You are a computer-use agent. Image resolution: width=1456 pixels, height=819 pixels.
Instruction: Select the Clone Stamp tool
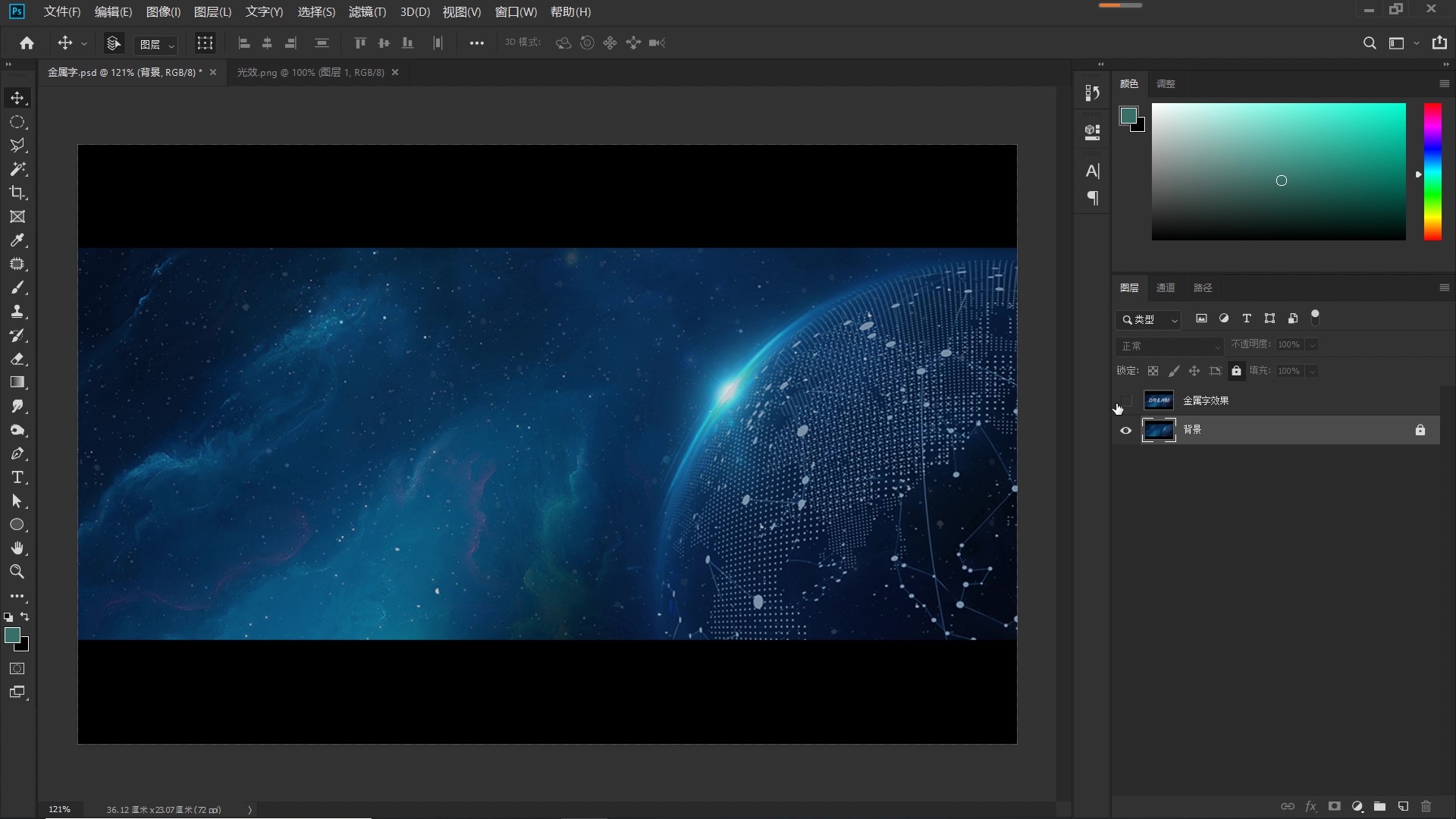17,312
